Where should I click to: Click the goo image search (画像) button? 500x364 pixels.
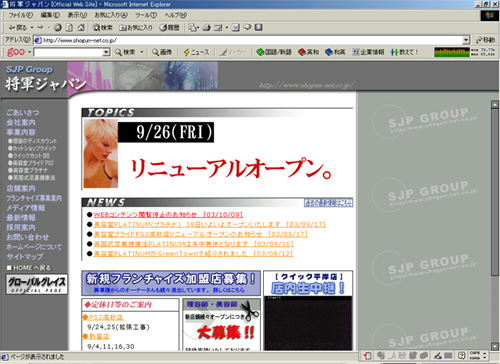click(x=162, y=52)
